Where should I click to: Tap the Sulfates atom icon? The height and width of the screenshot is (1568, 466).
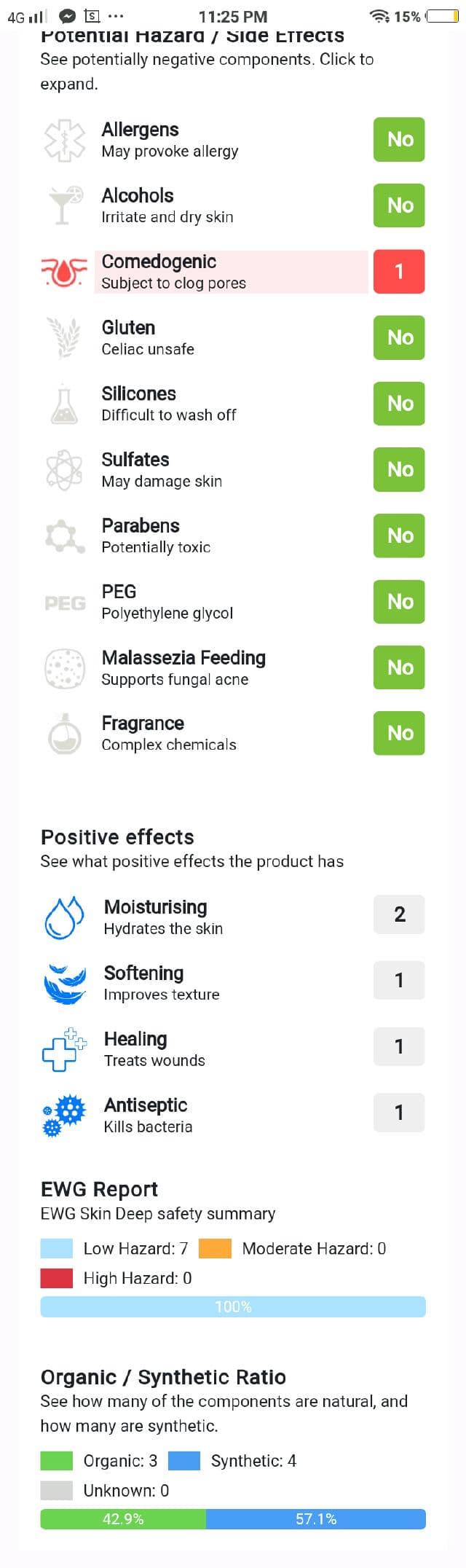[64, 469]
